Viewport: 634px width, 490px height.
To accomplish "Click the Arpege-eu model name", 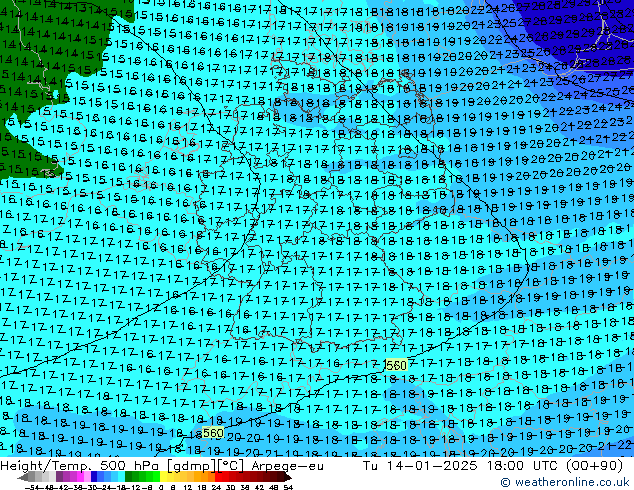I will (x=287, y=466).
